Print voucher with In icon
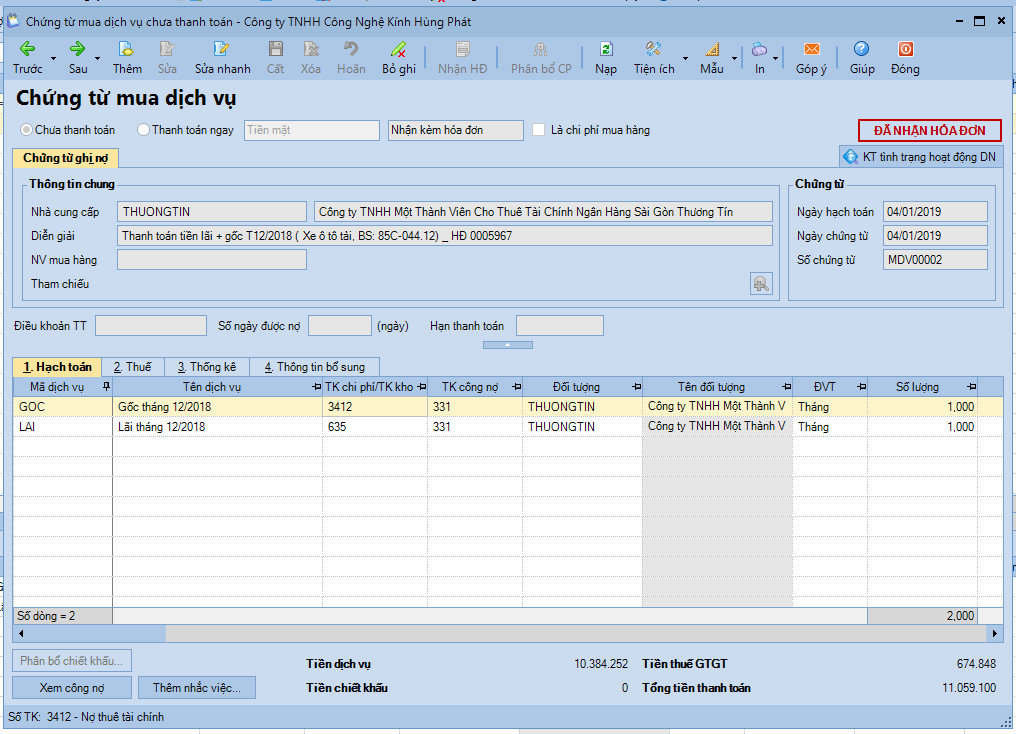The width and height of the screenshot is (1016, 734). coord(759,49)
